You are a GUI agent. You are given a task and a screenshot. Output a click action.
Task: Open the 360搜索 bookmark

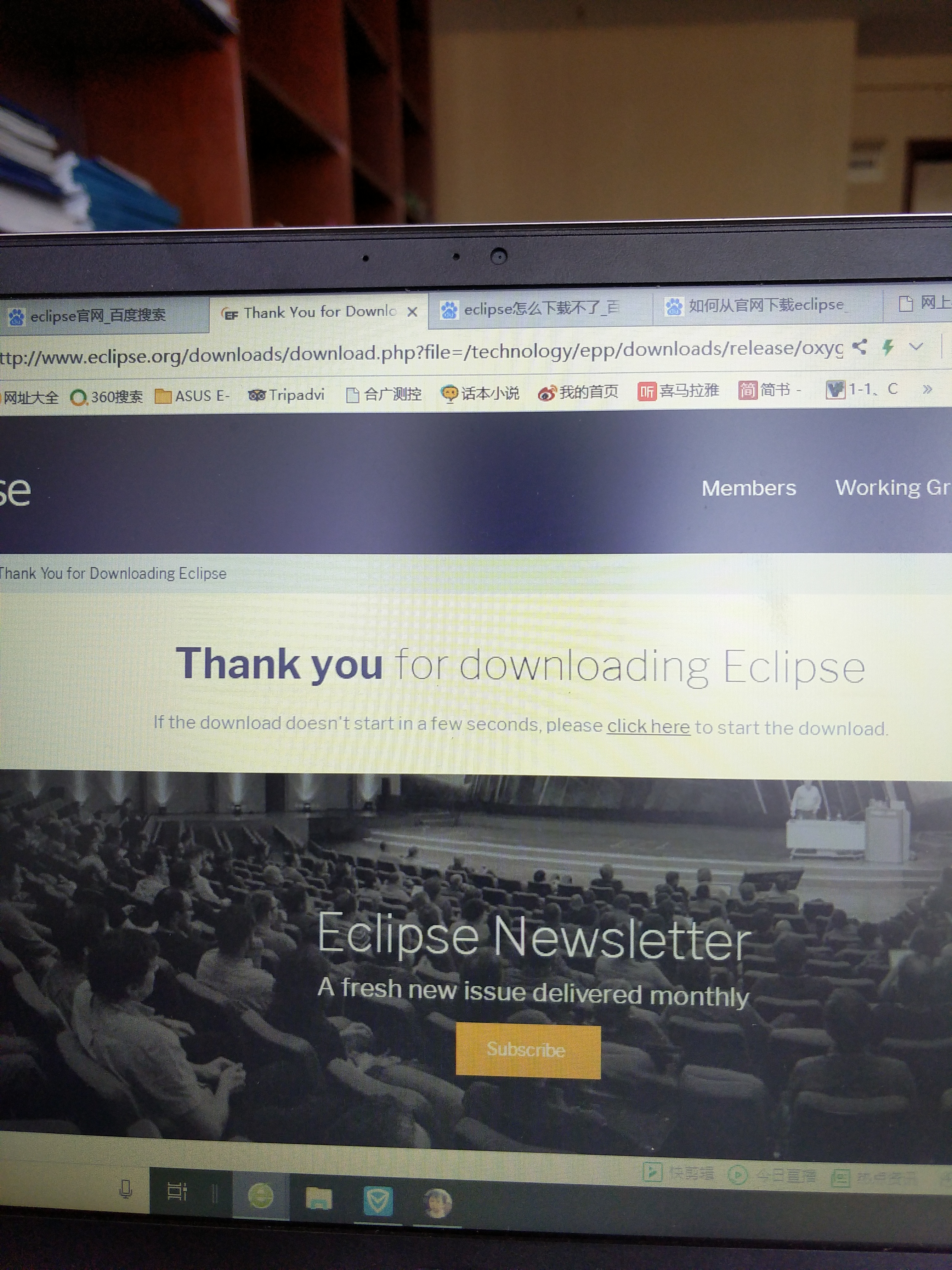pyautogui.click(x=107, y=397)
